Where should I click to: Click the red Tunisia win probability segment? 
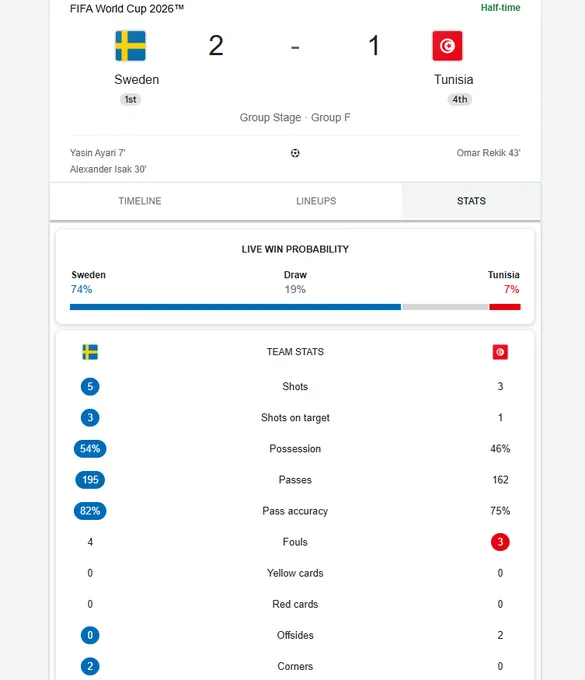pos(505,307)
